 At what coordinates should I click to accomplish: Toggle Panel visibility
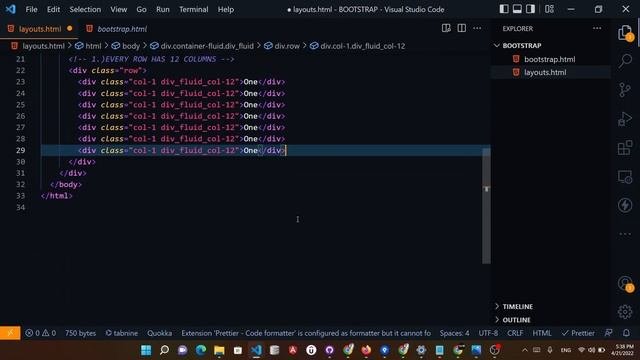pos(517,9)
